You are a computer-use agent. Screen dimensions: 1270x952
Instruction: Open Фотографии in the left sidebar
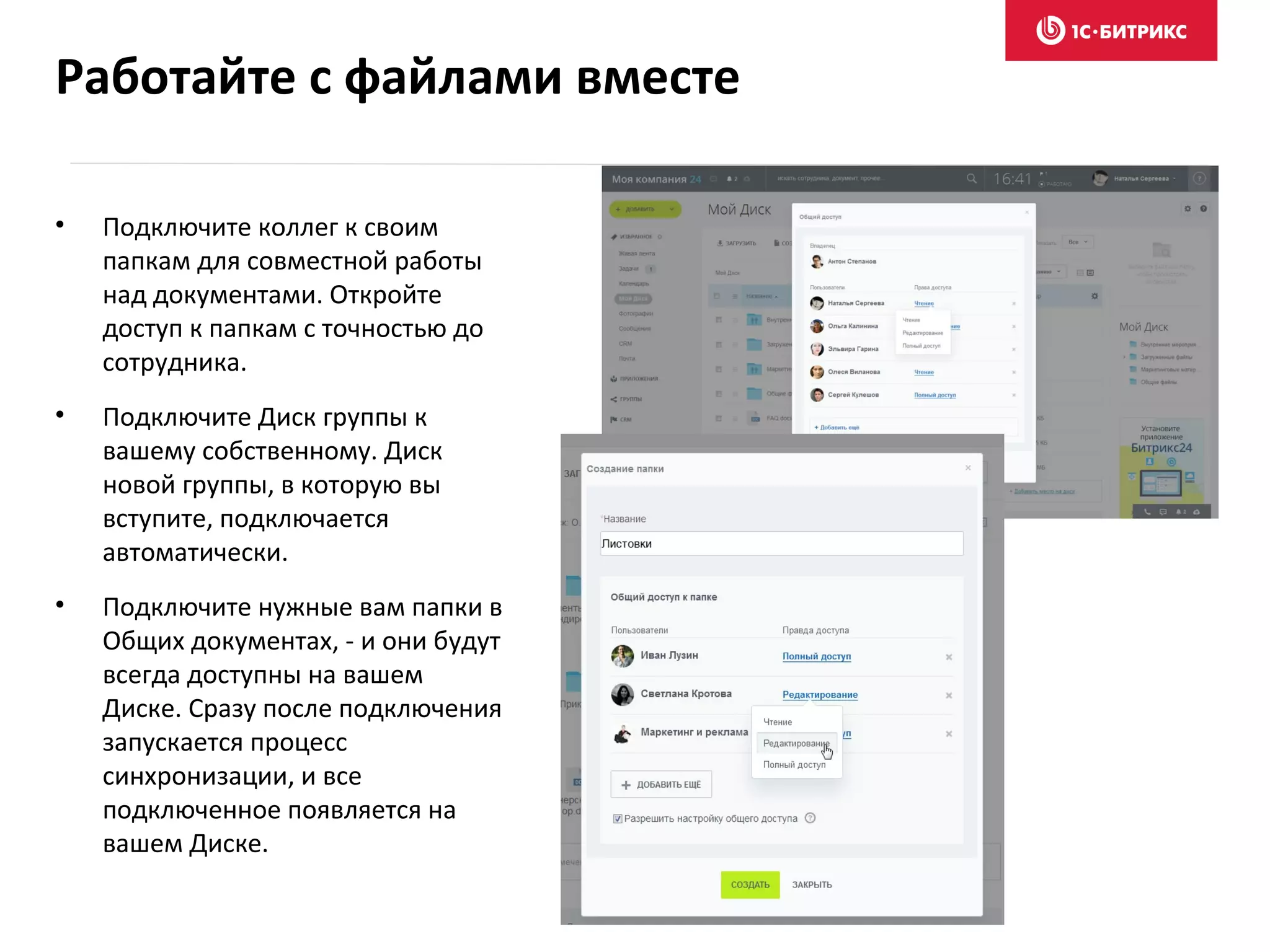636,314
